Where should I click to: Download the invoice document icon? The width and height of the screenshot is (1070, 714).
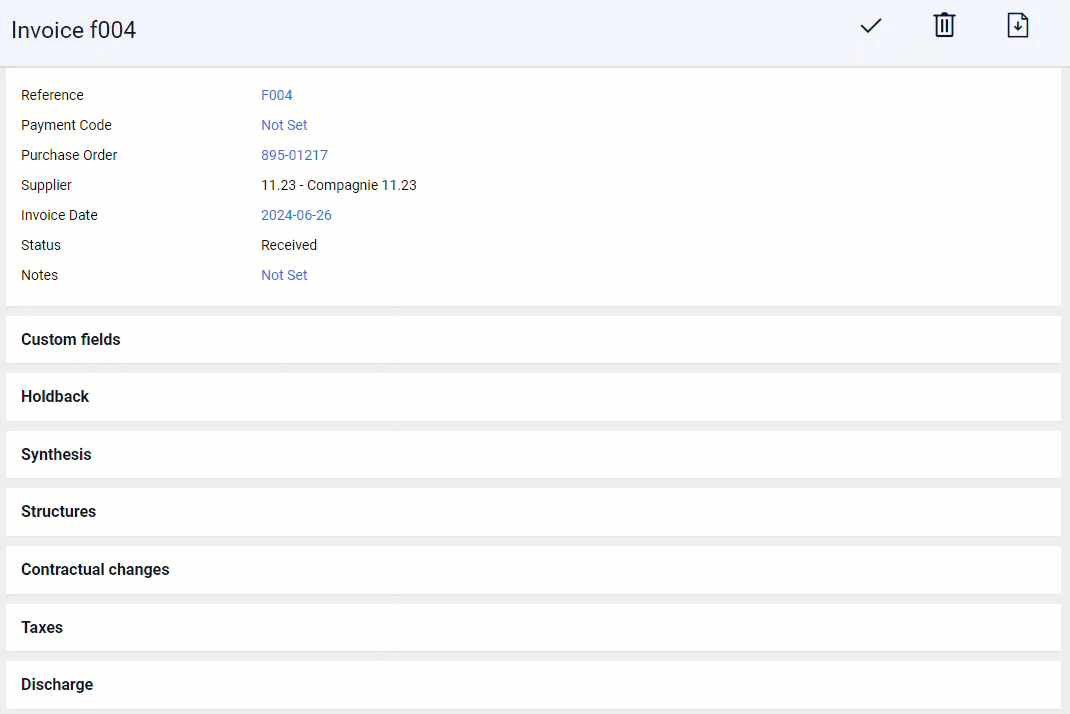(x=1017, y=26)
